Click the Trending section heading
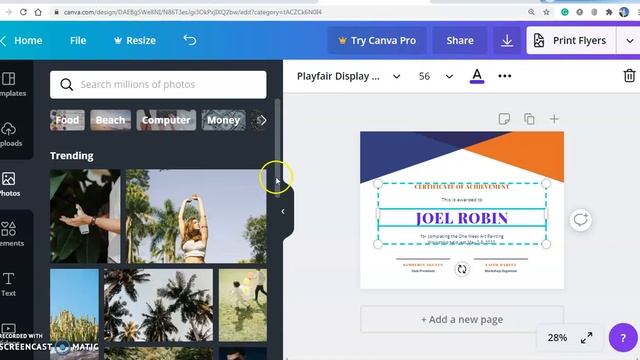 tap(72, 156)
